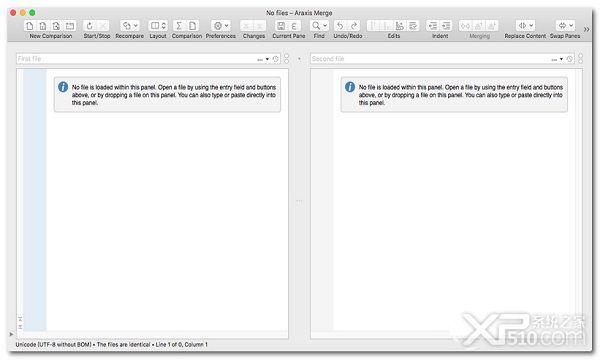Click the right-pointing triangle at bottom-left corner
Viewport: 600px width, 360px height.
point(11,334)
